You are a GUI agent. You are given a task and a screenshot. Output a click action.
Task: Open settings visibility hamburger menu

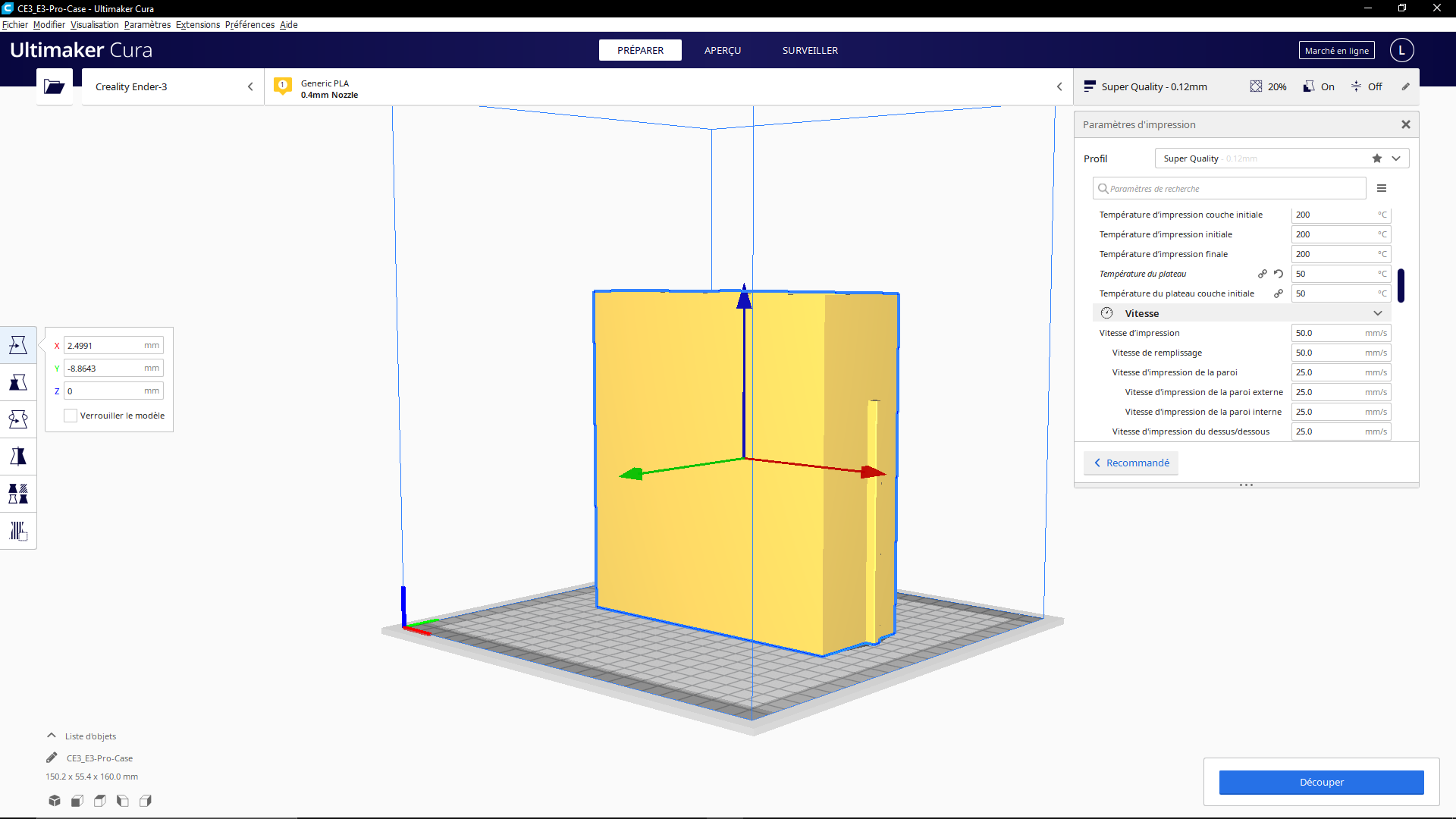click(1382, 188)
